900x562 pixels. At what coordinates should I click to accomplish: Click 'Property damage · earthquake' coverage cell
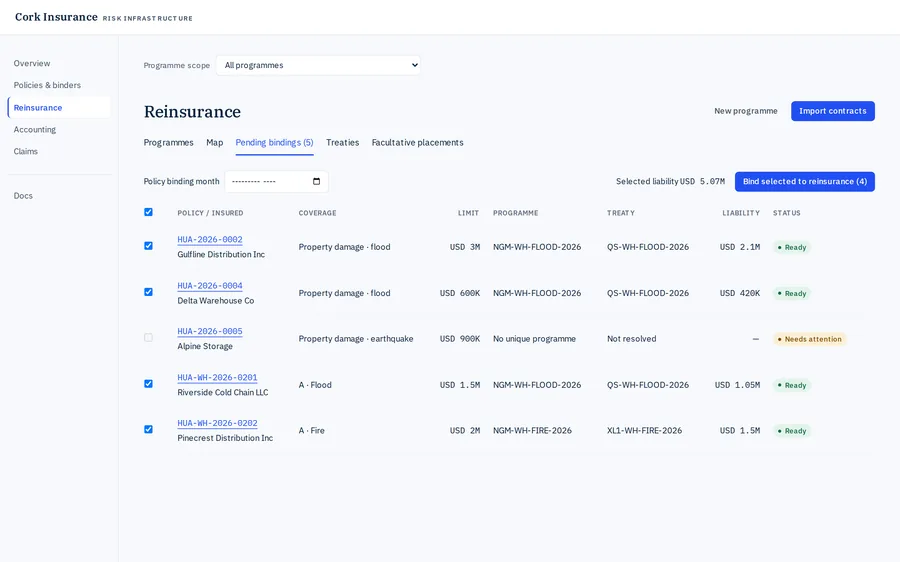(356, 339)
